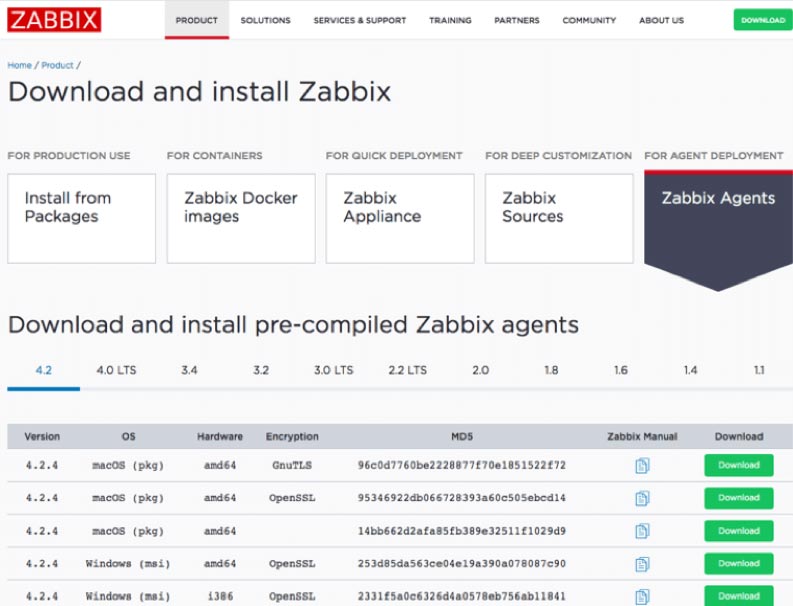Image resolution: width=793 pixels, height=606 pixels.
Task: Click MD5 hash starting with 95346922db
Action: 462,498
